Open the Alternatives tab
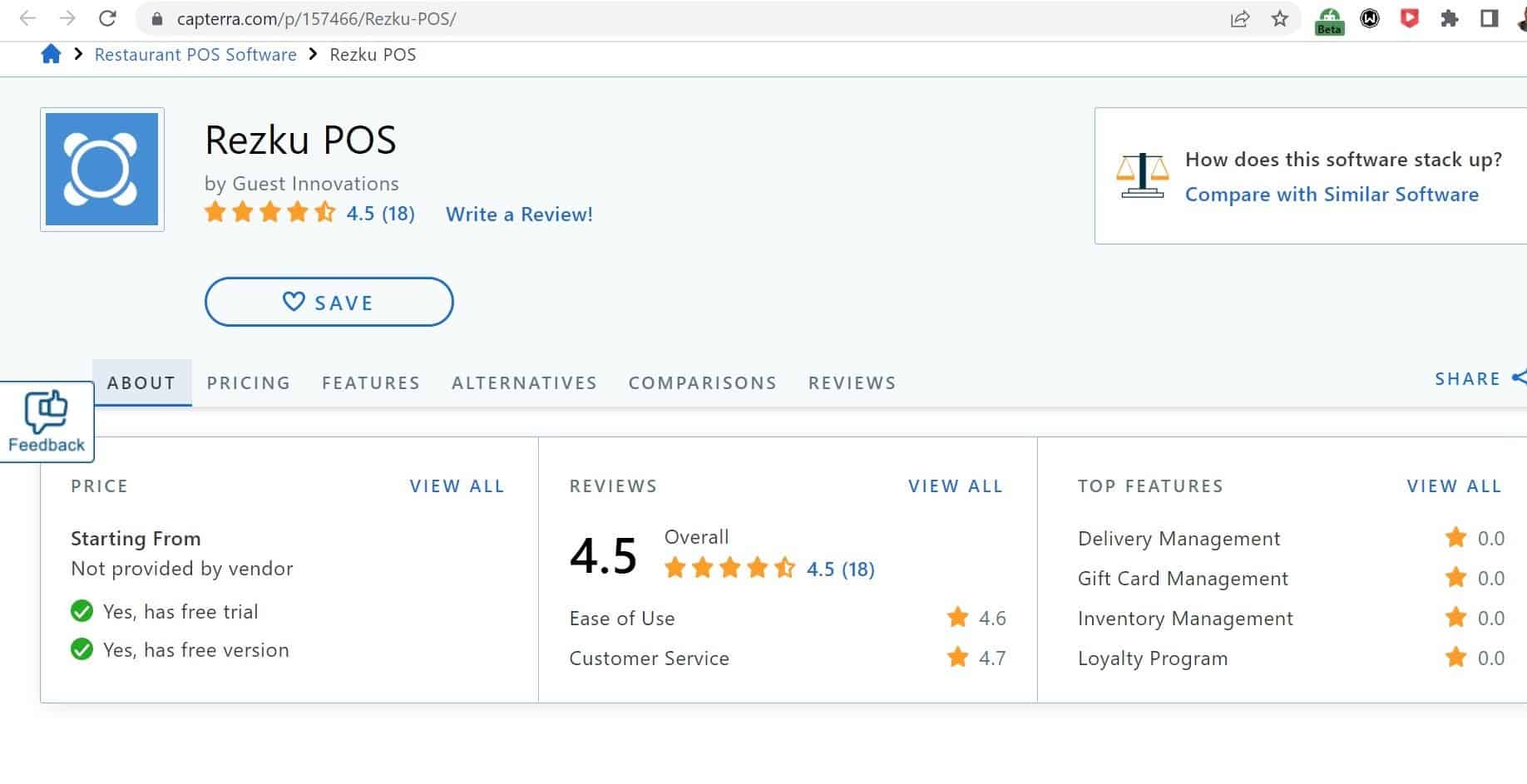The width and height of the screenshot is (1527, 784). 524,382
